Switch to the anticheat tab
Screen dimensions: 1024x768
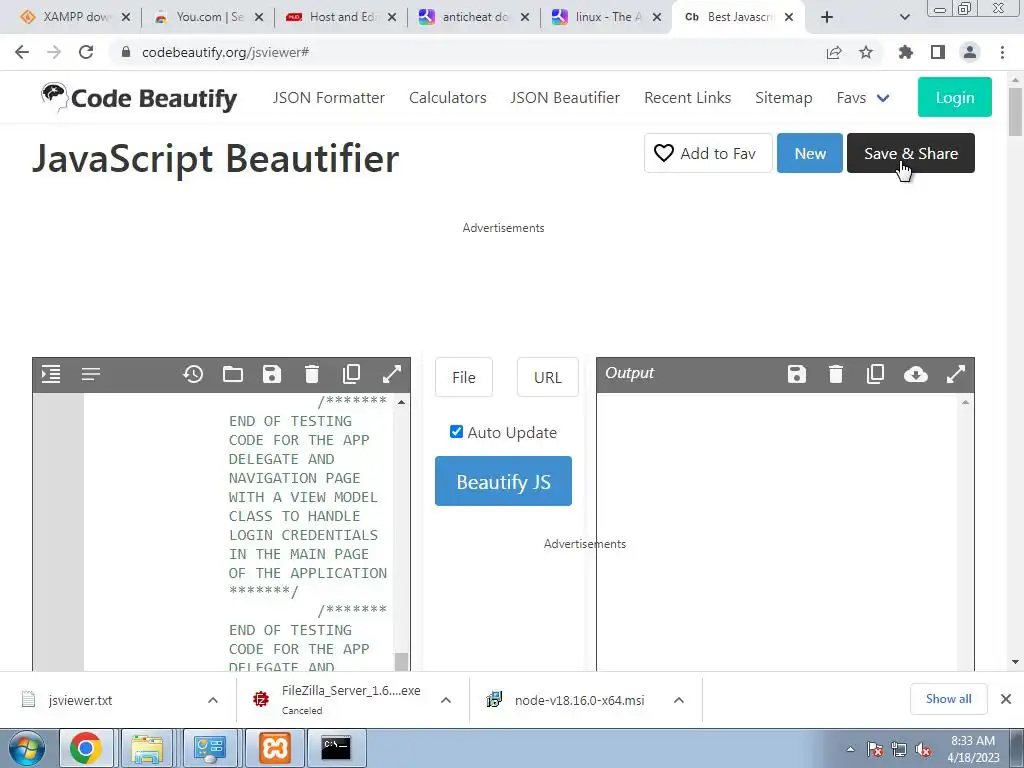(473, 17)
